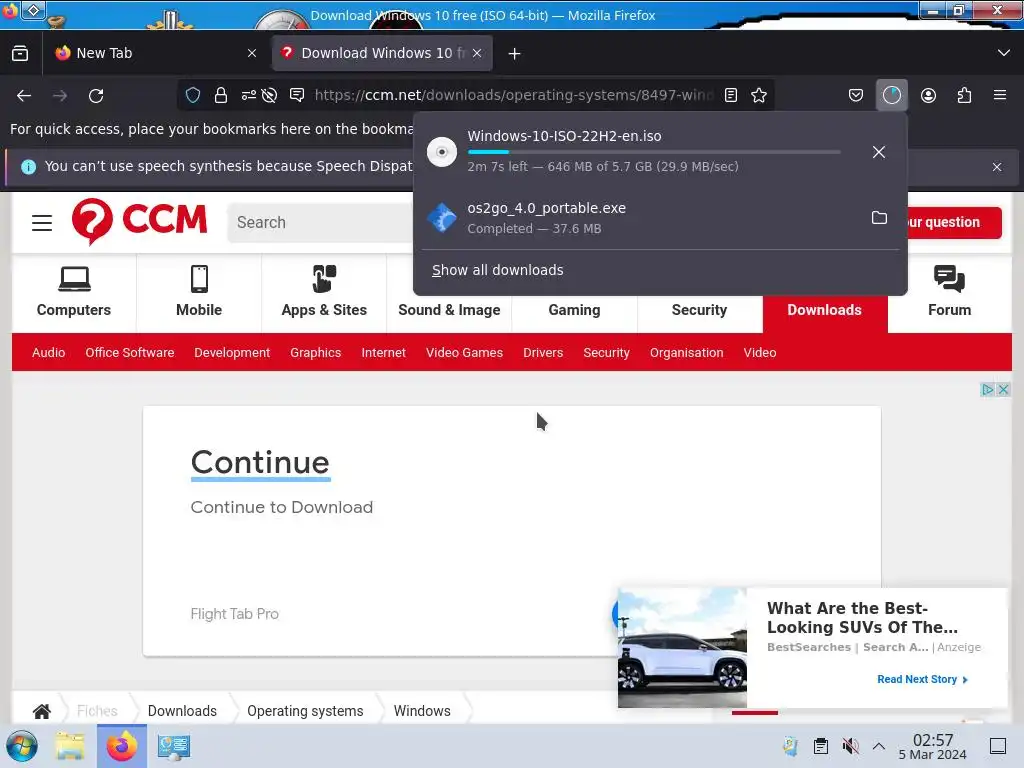Click the URL address bar
Viewport: 1024px width, 768px height.
pos(513,95)
